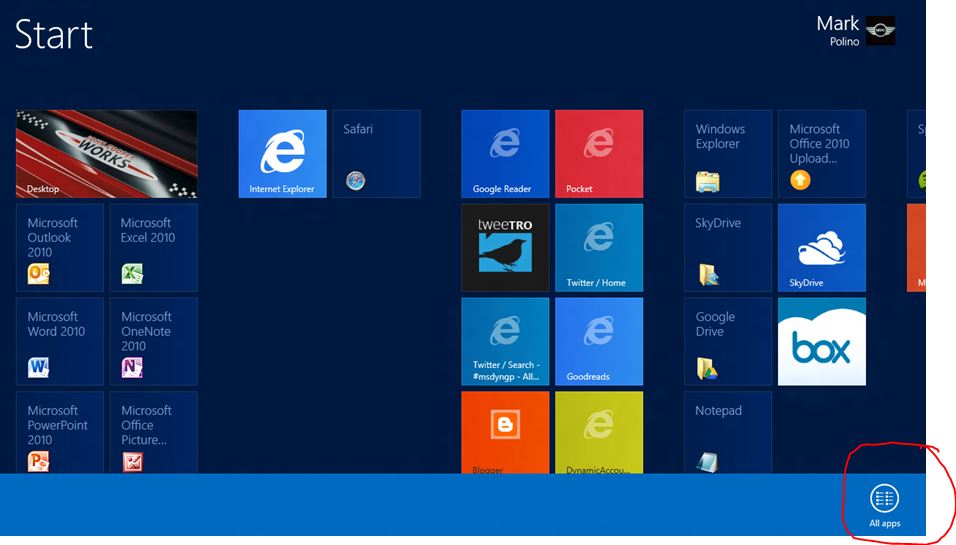Screen dimensions: 956x545
Task: Open Microsoft Excel 2010 tile
Action: coord(154,248)
